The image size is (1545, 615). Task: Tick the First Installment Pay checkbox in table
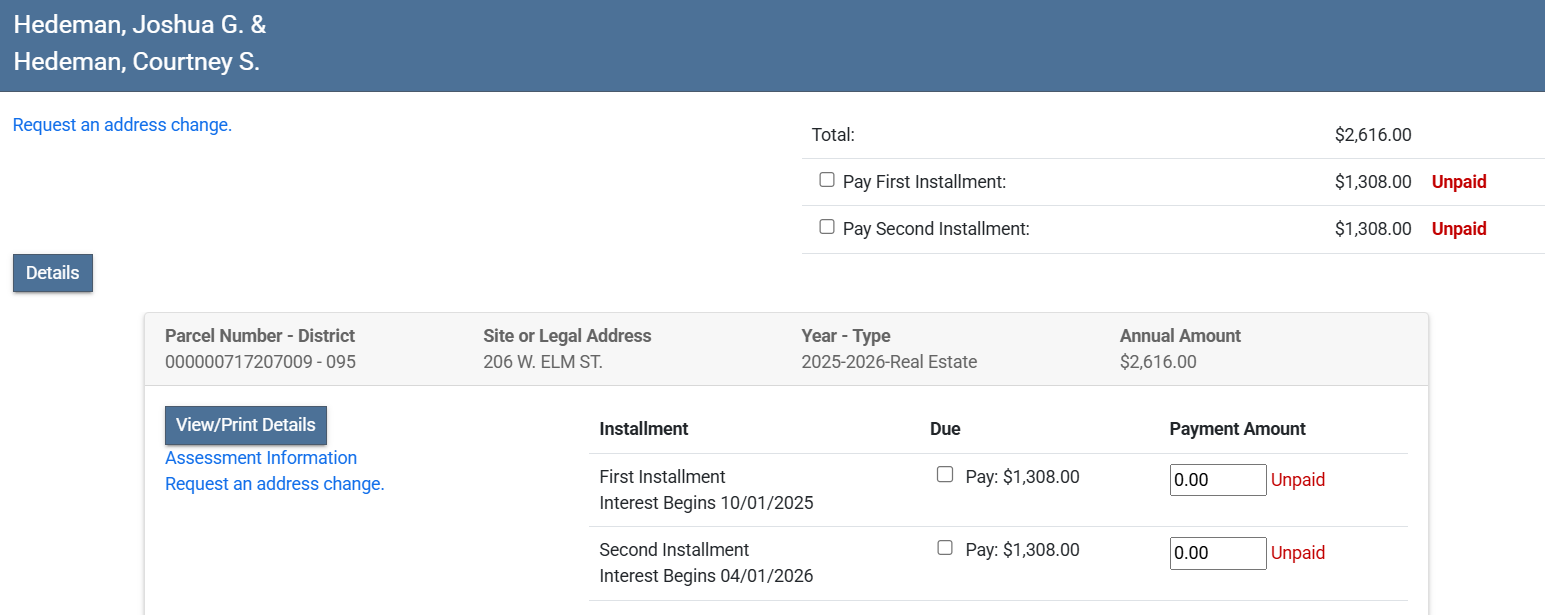pos(945,475)
